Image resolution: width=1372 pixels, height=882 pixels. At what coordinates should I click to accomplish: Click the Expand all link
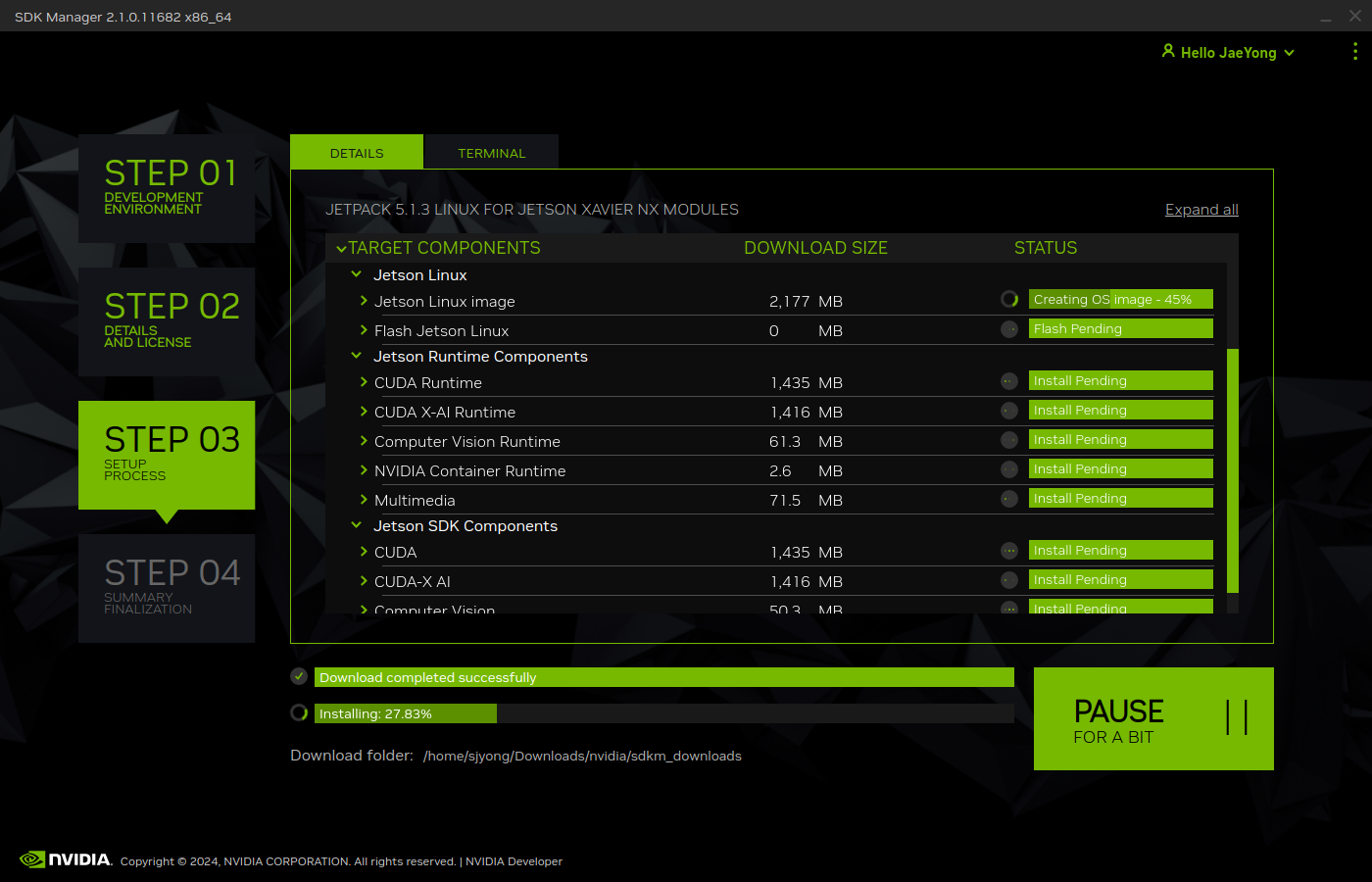(1201, 210)
